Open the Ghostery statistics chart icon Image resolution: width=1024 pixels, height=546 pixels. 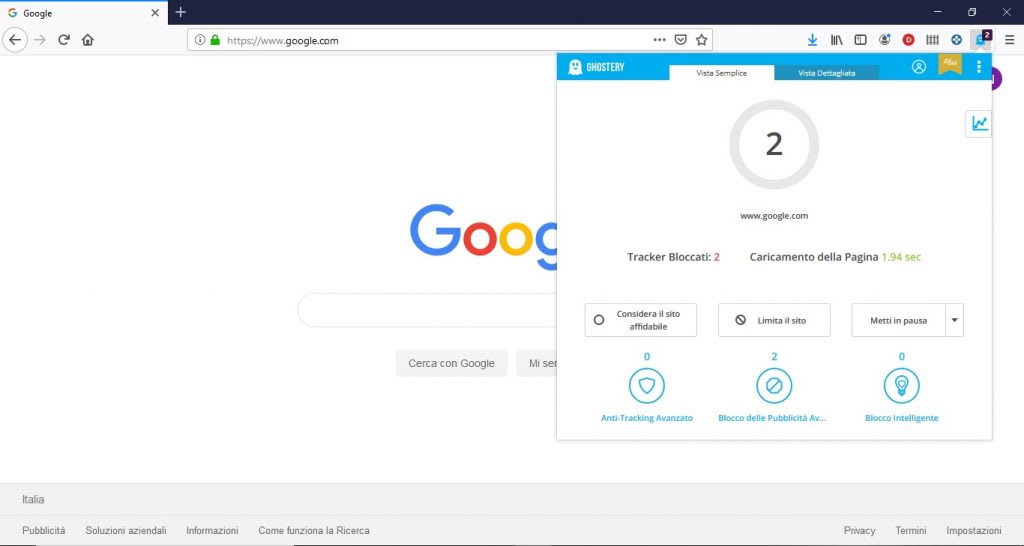click(979, 123)
